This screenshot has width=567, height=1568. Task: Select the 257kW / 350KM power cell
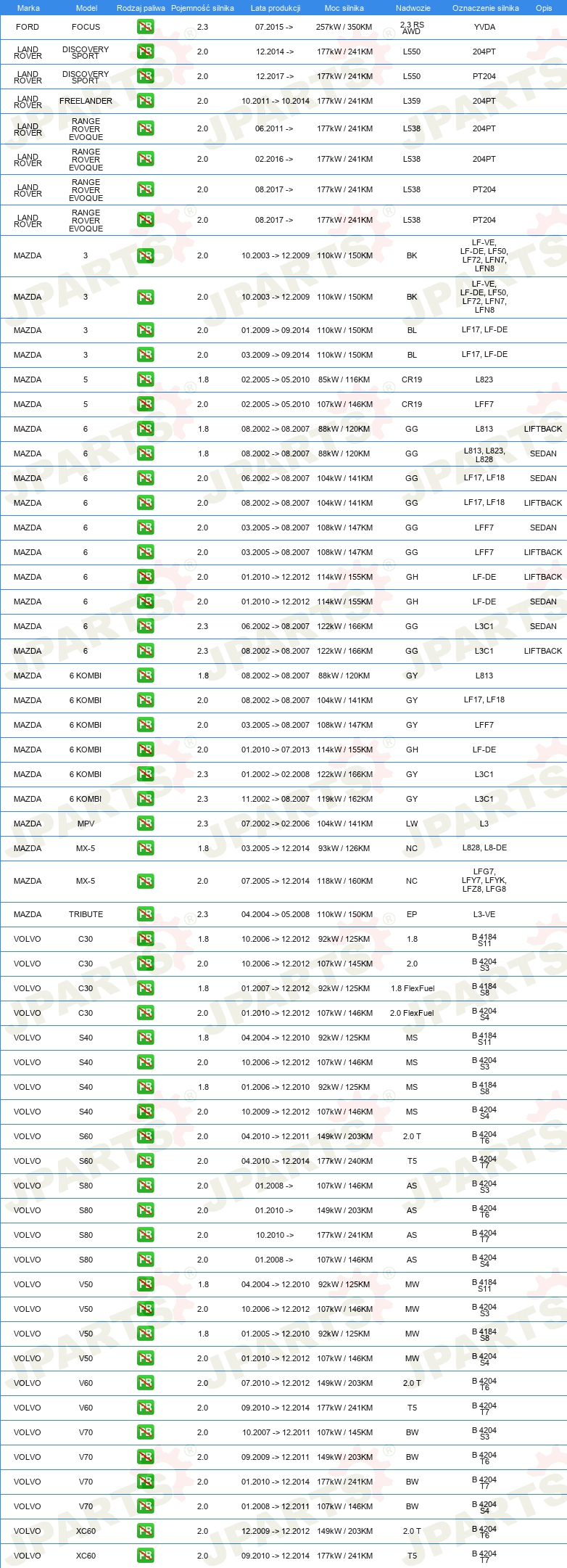[344, 27]
